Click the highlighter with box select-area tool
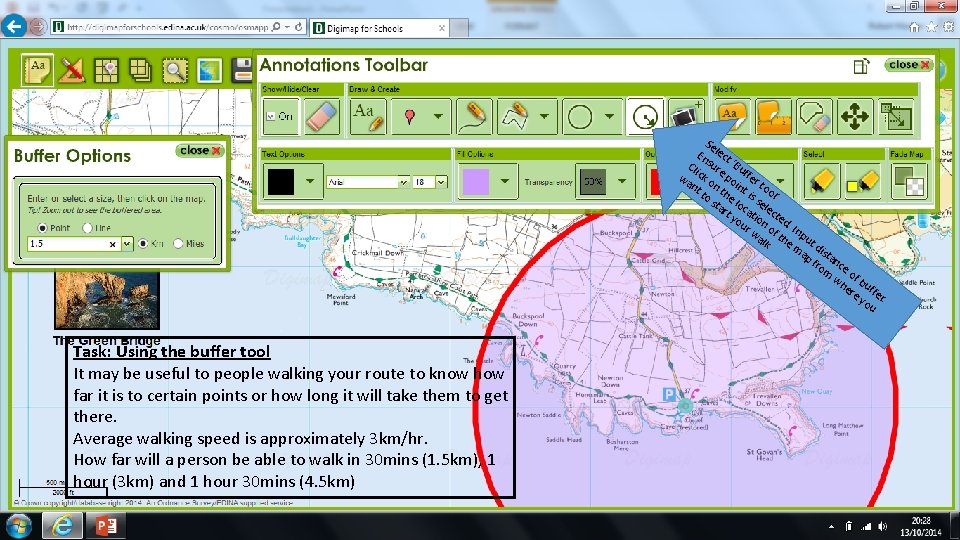The width and height of the screenshot is (960, 540). point(863,181)
